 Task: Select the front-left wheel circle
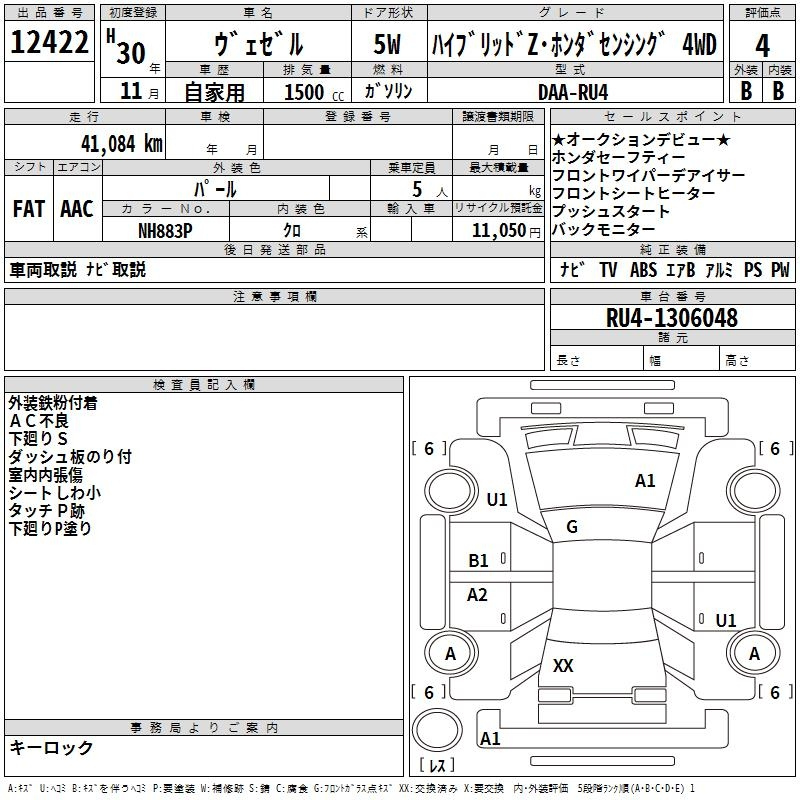tap(451, 491)
